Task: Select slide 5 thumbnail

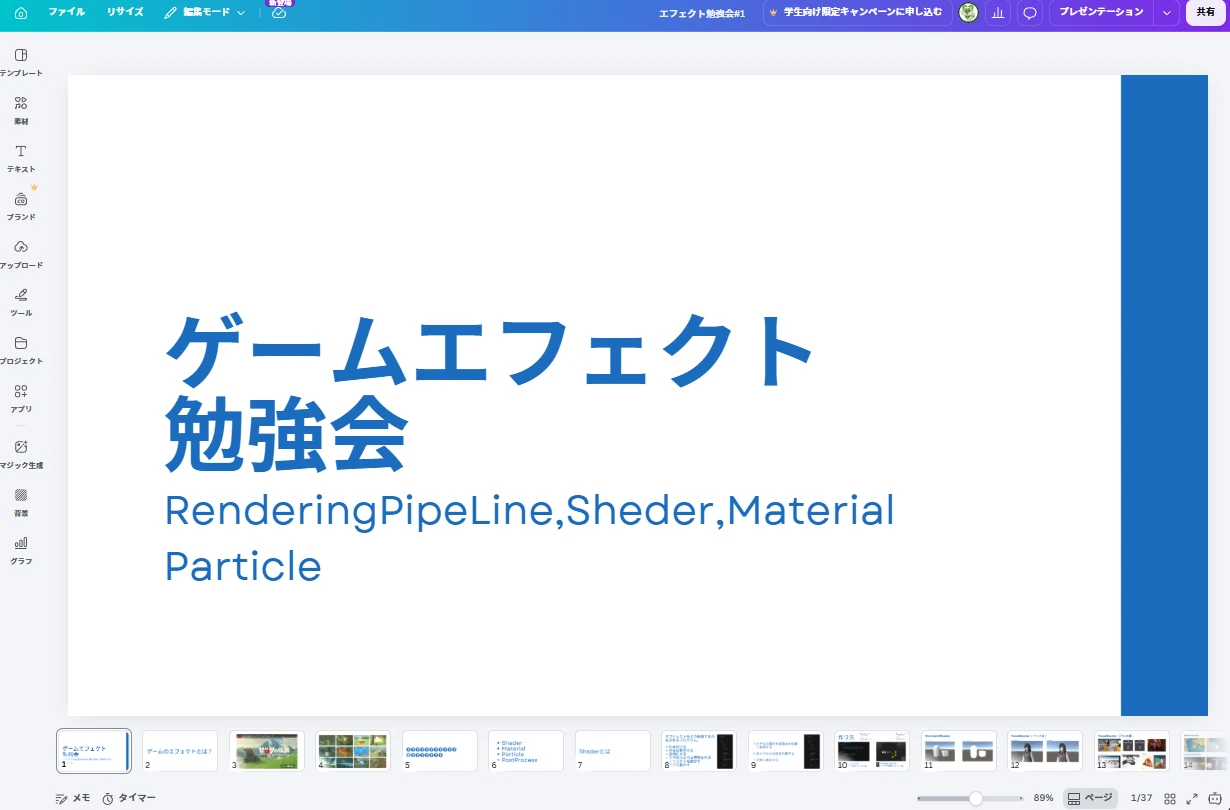Action: [439, 750]
